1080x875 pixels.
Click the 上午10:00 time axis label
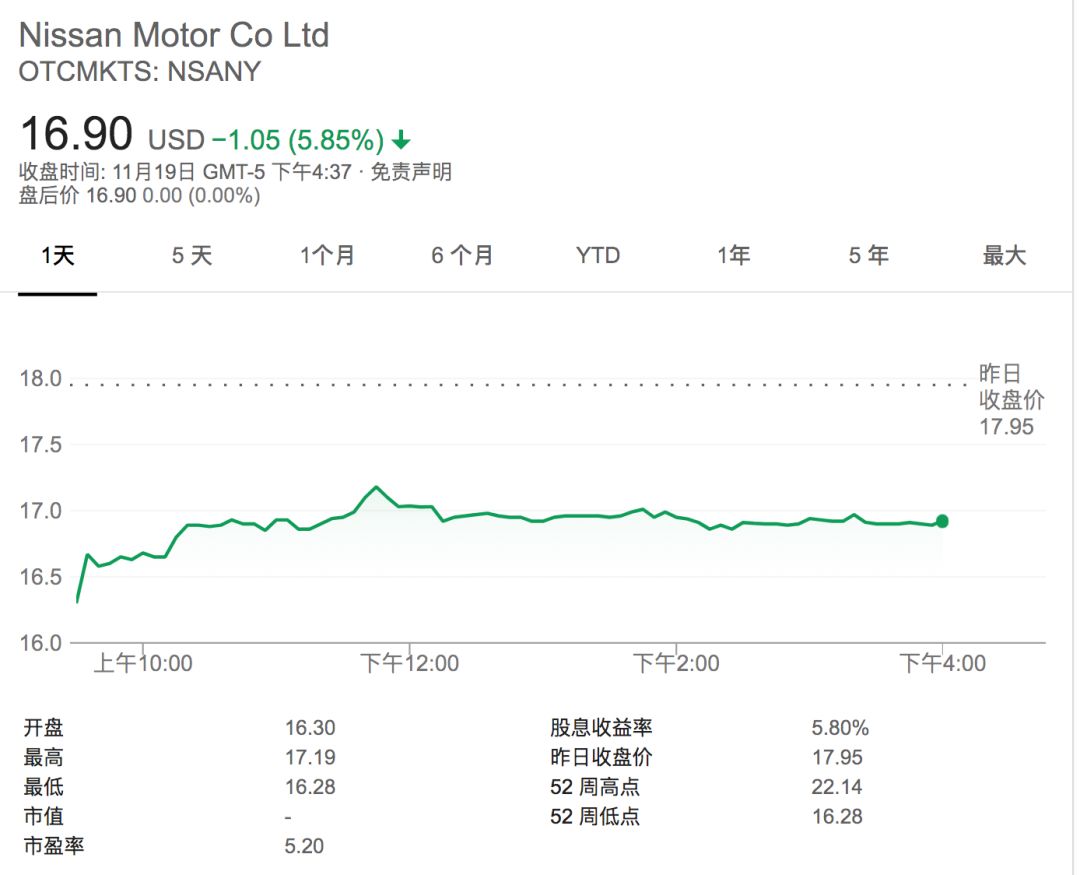pos(143,663)
